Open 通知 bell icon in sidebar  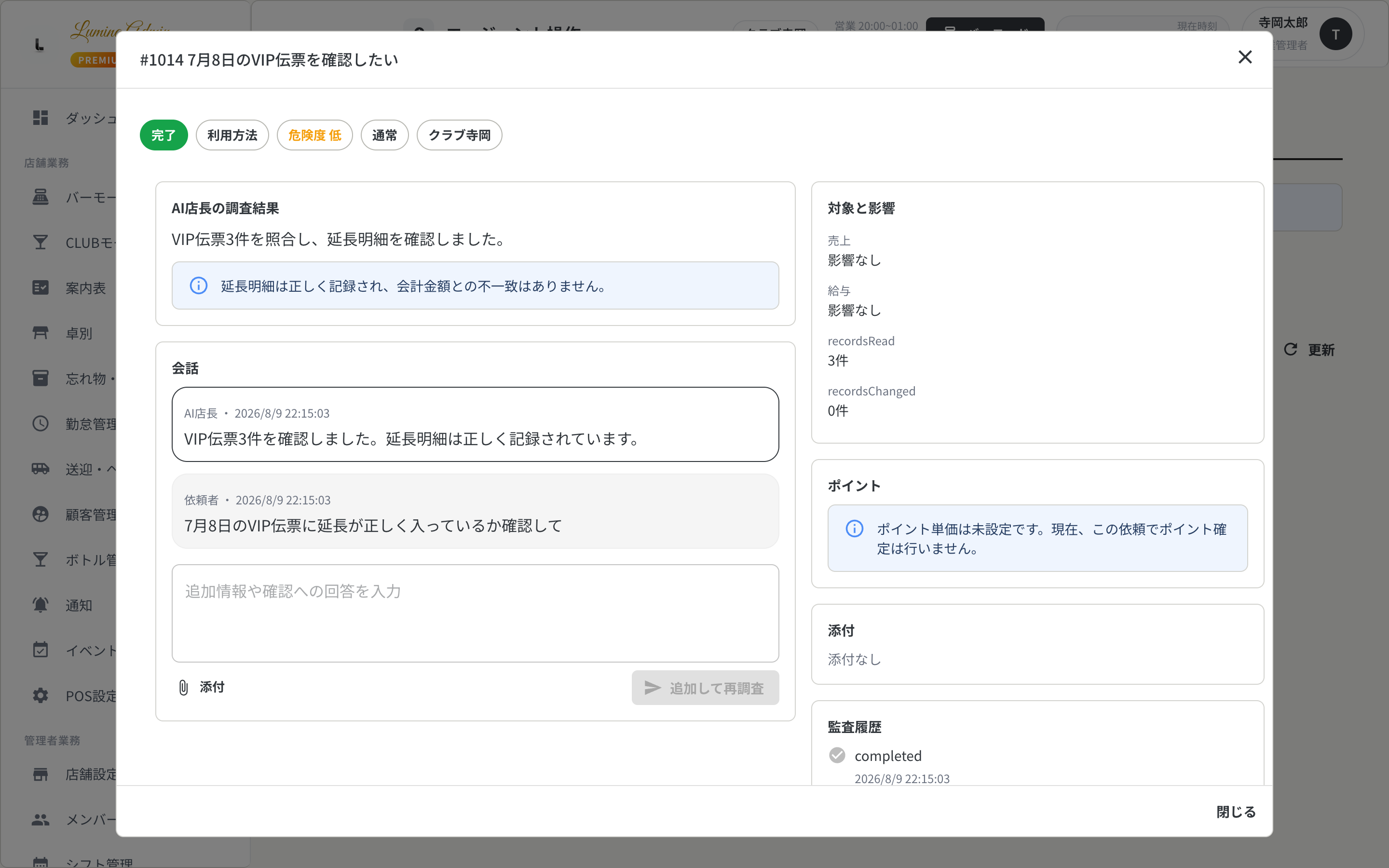[40, 605]
